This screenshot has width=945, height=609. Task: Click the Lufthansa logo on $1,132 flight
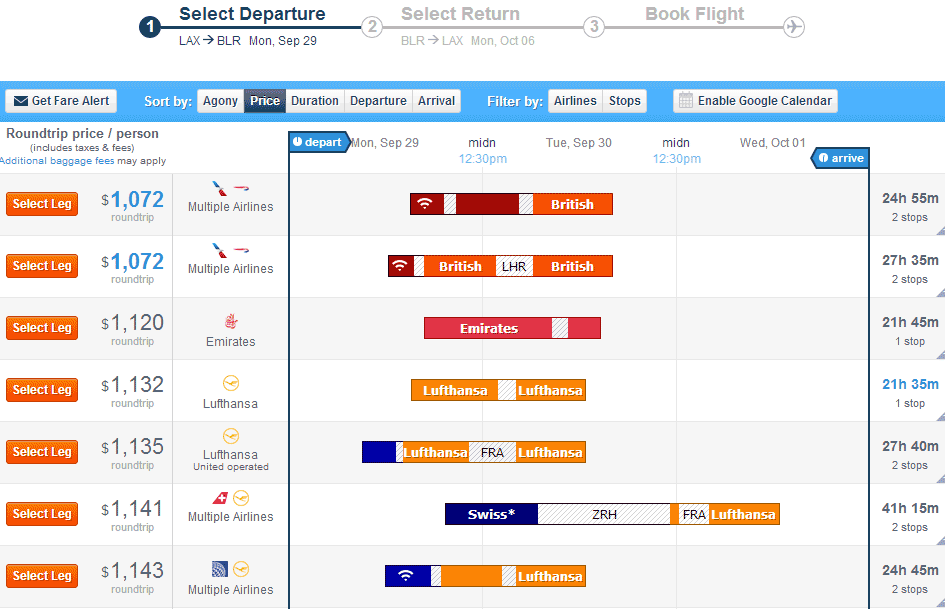(231, 383)
